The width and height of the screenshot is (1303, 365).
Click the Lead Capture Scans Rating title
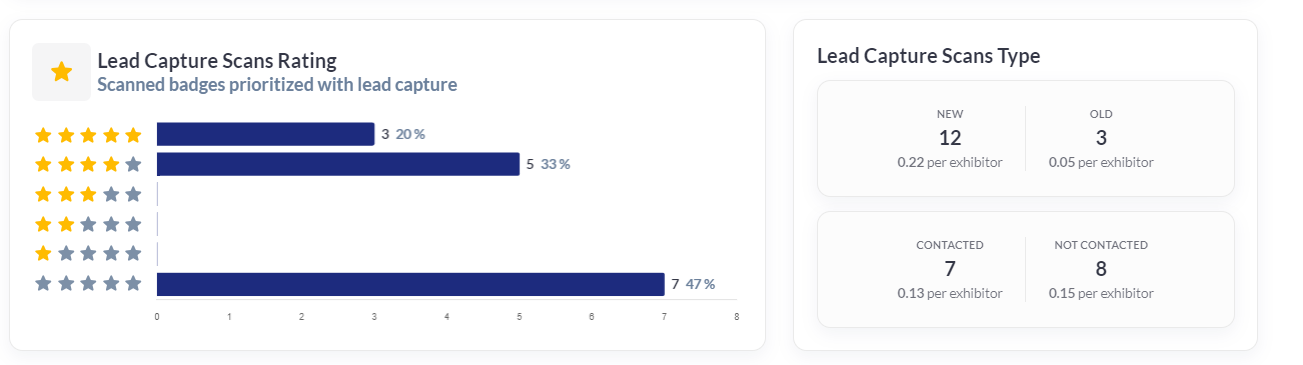coord(217,61)
